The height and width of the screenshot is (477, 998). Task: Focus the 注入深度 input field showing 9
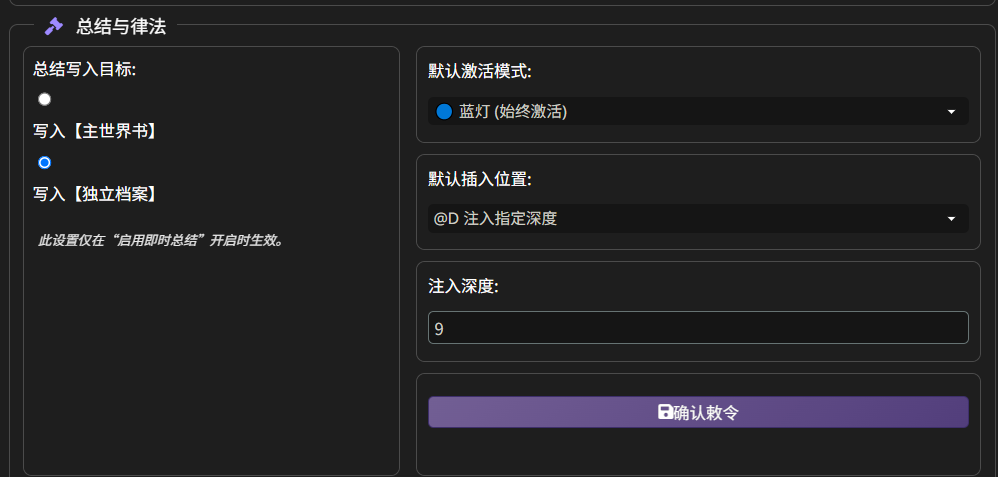click(x=697, y=327)
